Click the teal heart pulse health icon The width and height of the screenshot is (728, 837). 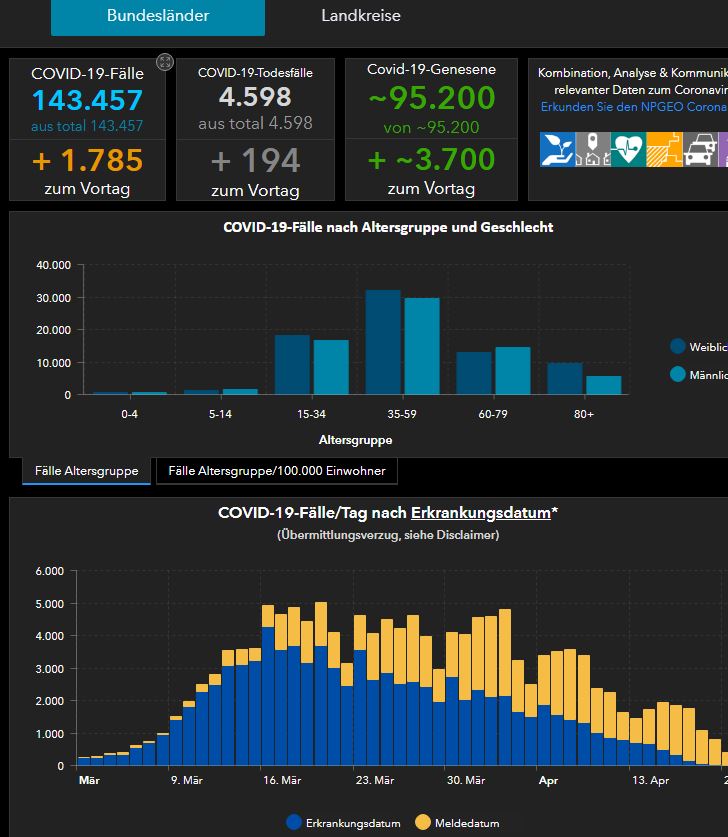[x=628, y=148]
